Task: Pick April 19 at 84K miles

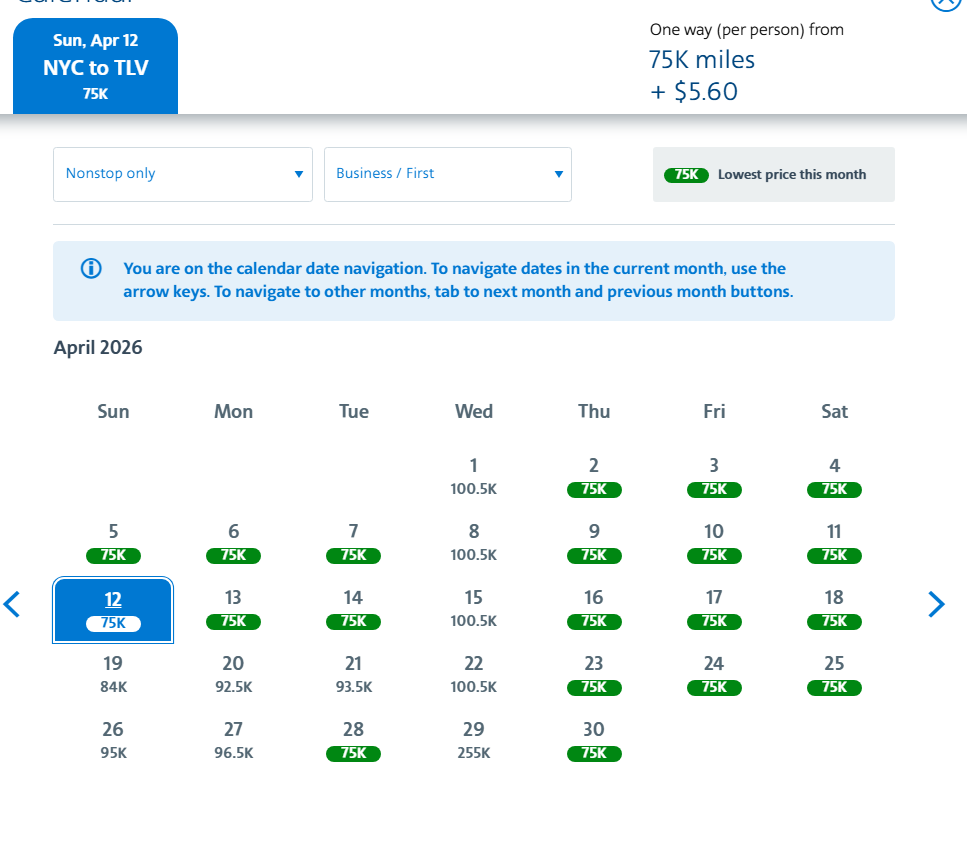Action: [113, 674]
